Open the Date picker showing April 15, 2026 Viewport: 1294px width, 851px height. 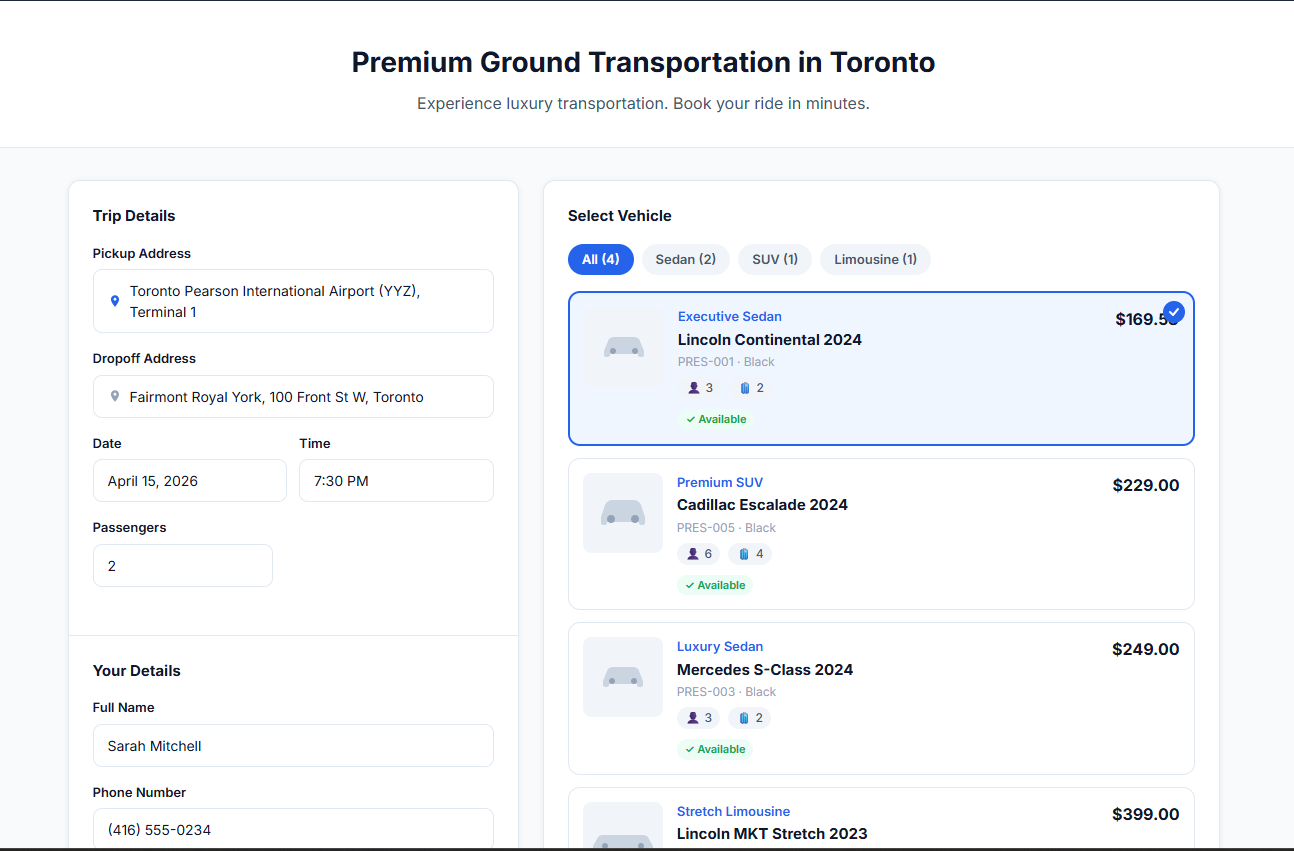(189, 480)
